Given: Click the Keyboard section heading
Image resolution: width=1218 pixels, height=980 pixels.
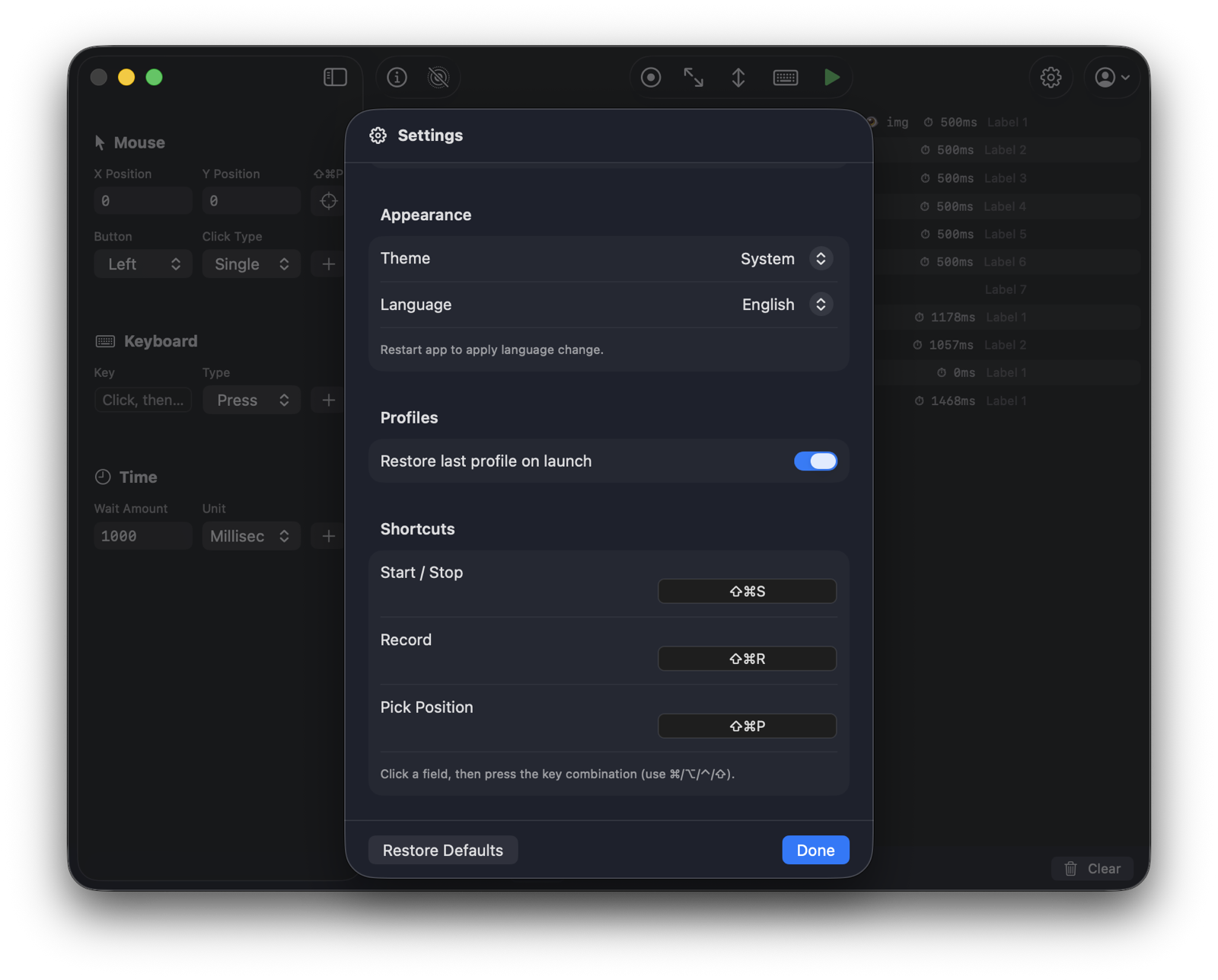Looking at the screenshot, I should 161,341.
